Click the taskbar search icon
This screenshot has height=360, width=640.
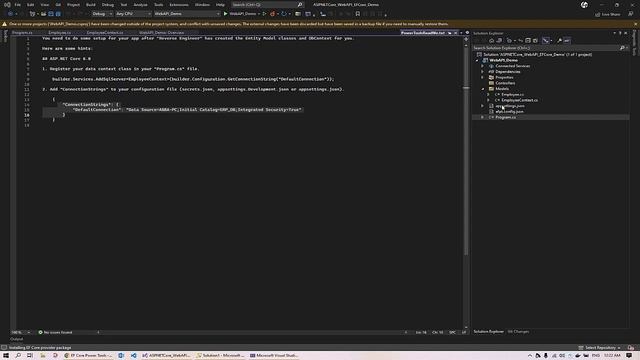[18, 356]
